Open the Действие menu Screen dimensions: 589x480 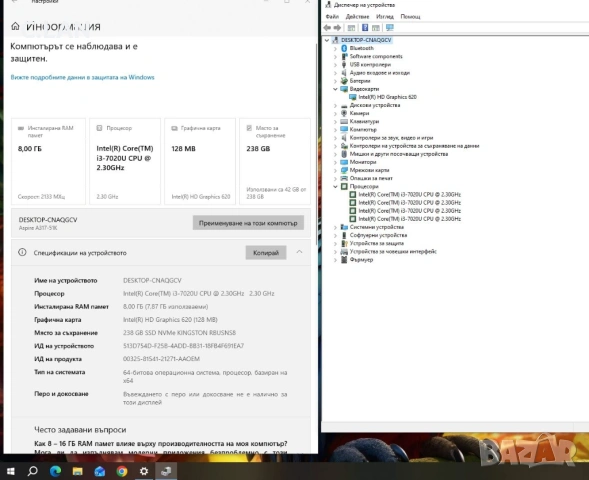pyautogui.click(x=357, y=17)
